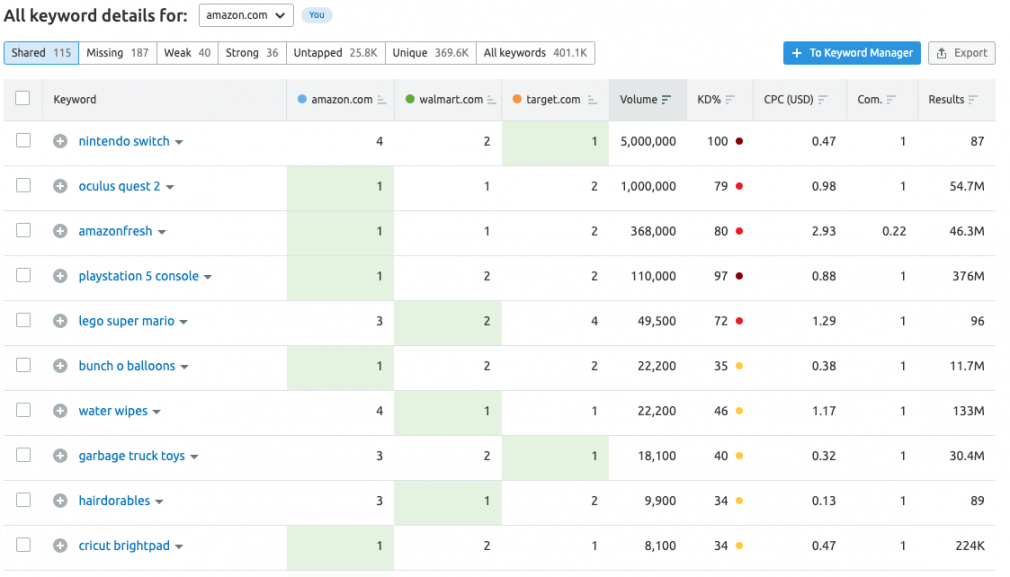1010x577 pixels.
Task: Check the oculus quest 2 row checkbox
Action: click(x=23, y=185)
